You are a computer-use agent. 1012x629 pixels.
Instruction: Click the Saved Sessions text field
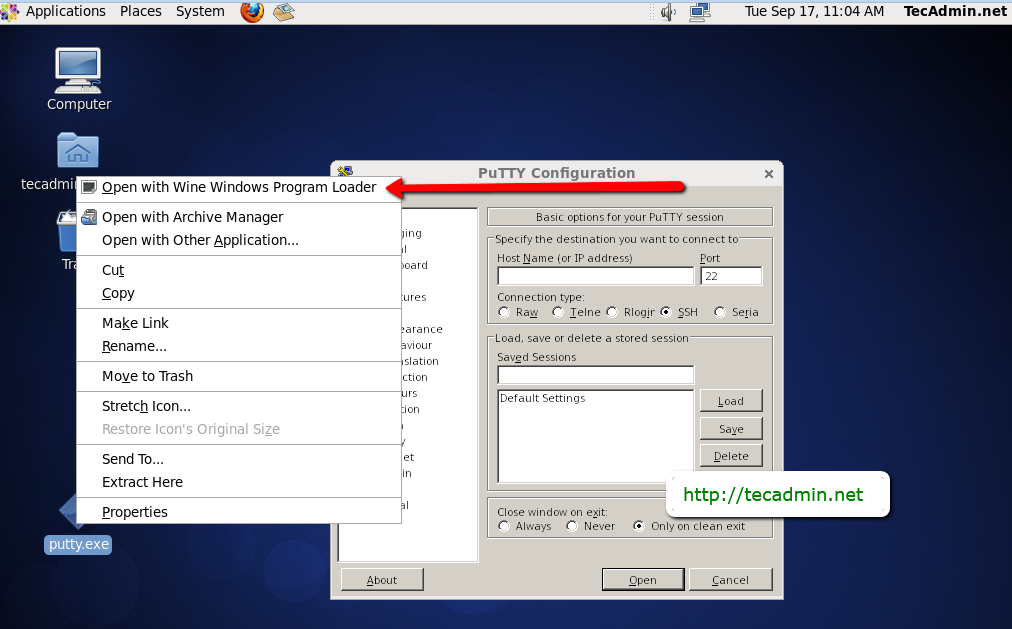(x=596, y=375)
